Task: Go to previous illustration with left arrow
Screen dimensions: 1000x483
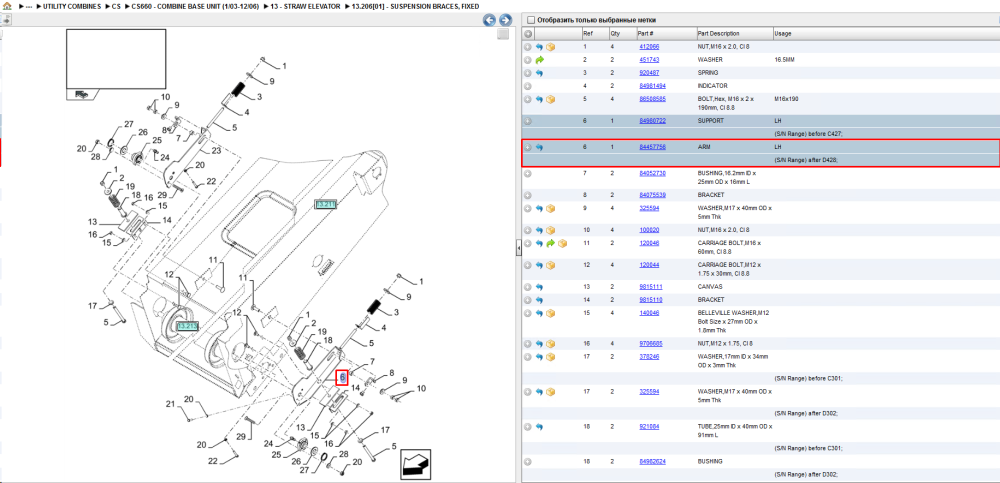Action: click(x=489, y=20)
